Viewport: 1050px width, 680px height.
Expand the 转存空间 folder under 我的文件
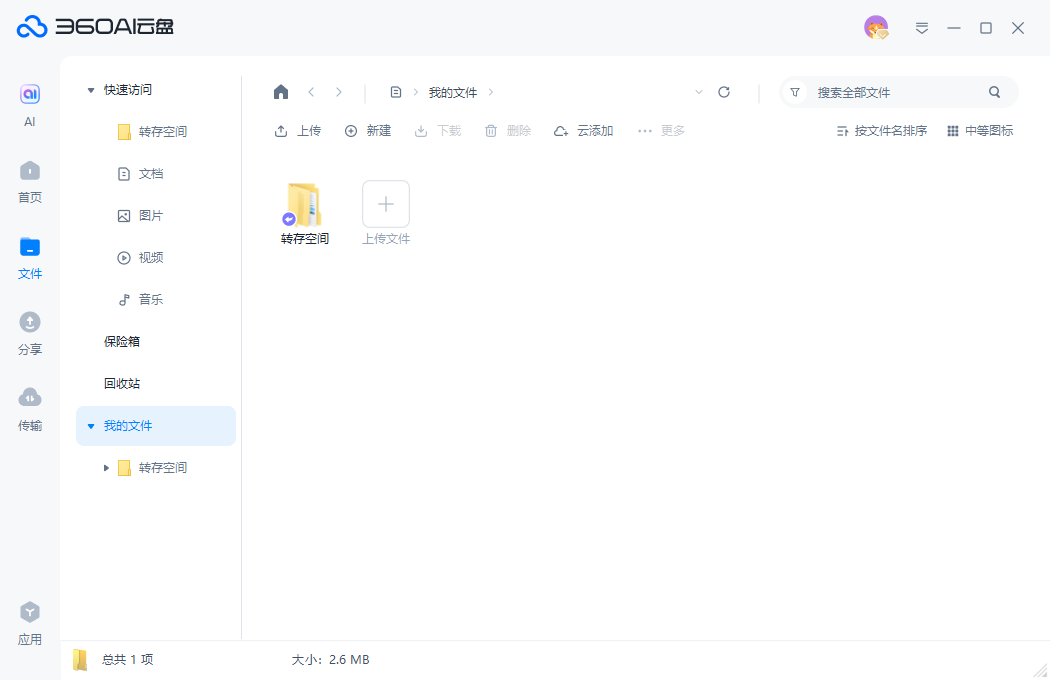(106, 467)
